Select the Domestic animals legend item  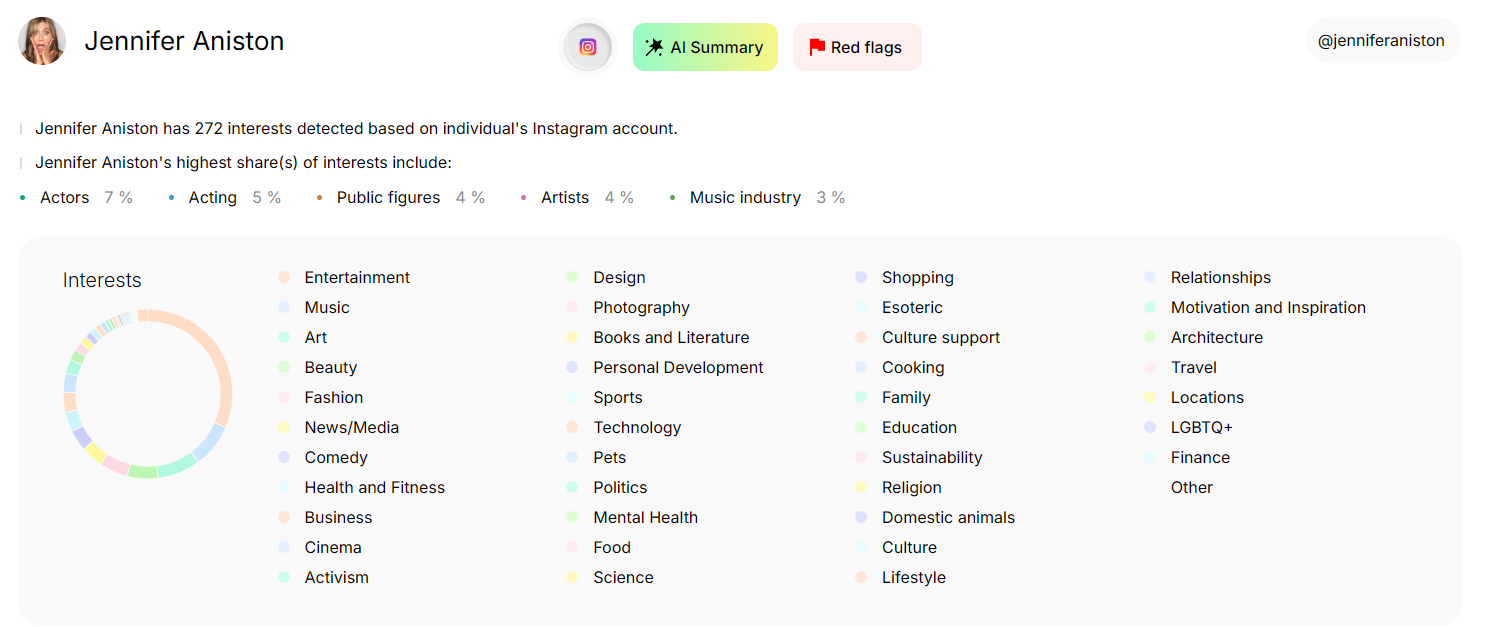pos(947,517)
